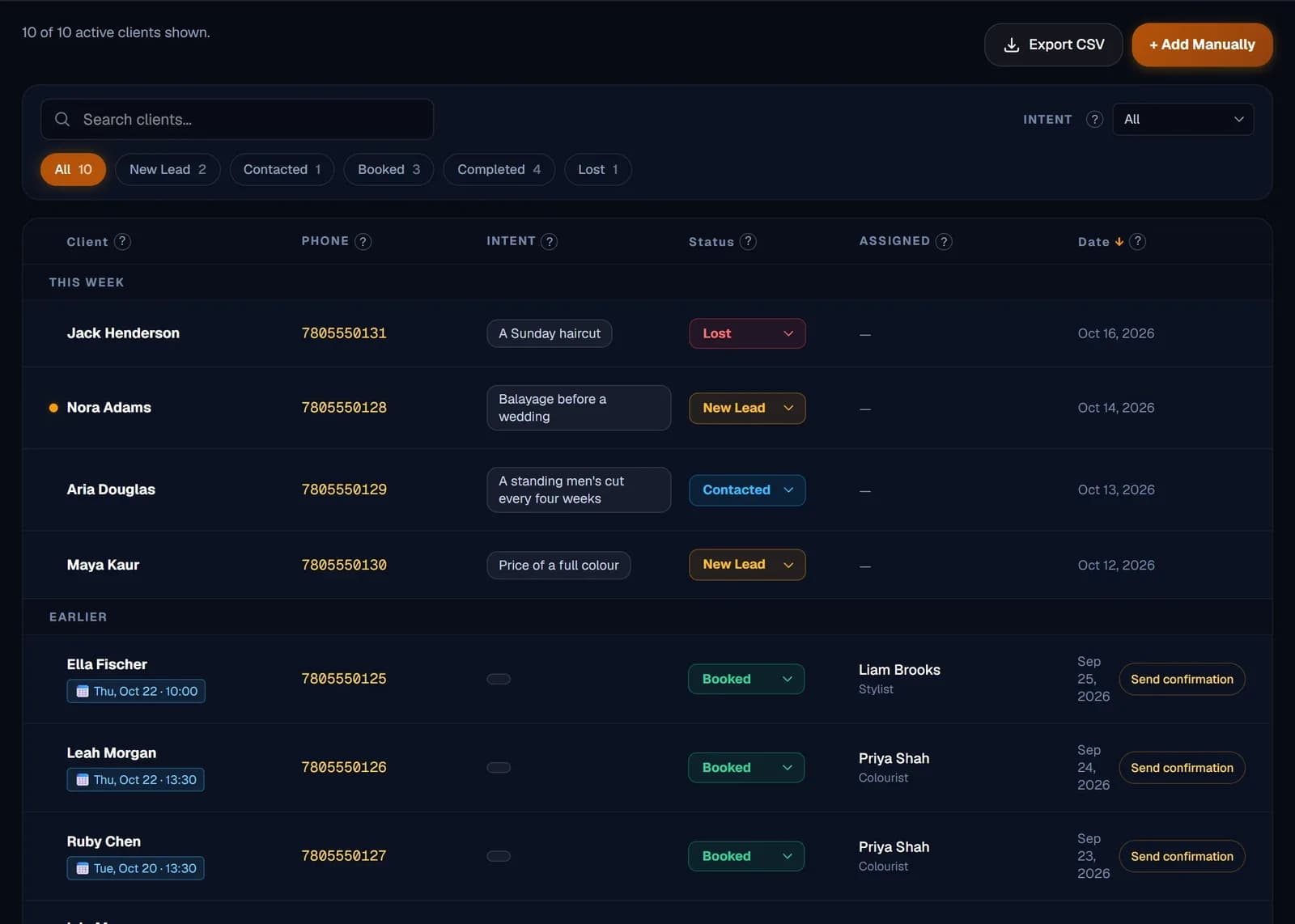
Task: Click the Export CSV button
Action: click(x=1053, y=45)
